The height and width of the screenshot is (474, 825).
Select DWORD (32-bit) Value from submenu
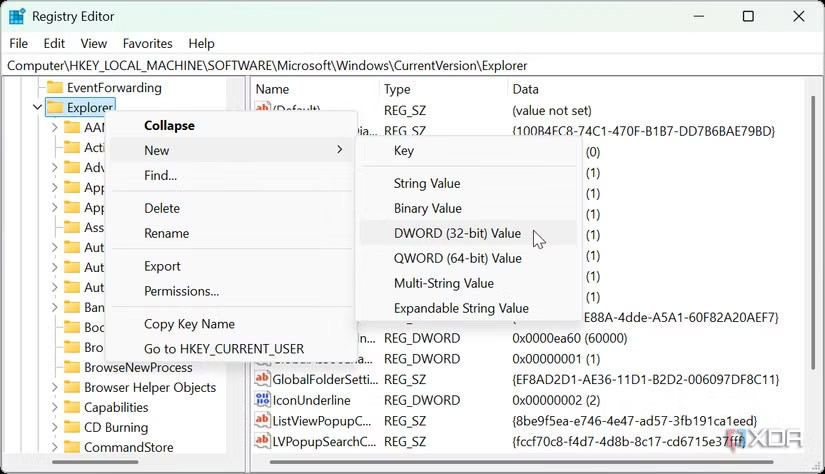pos(457,233)
